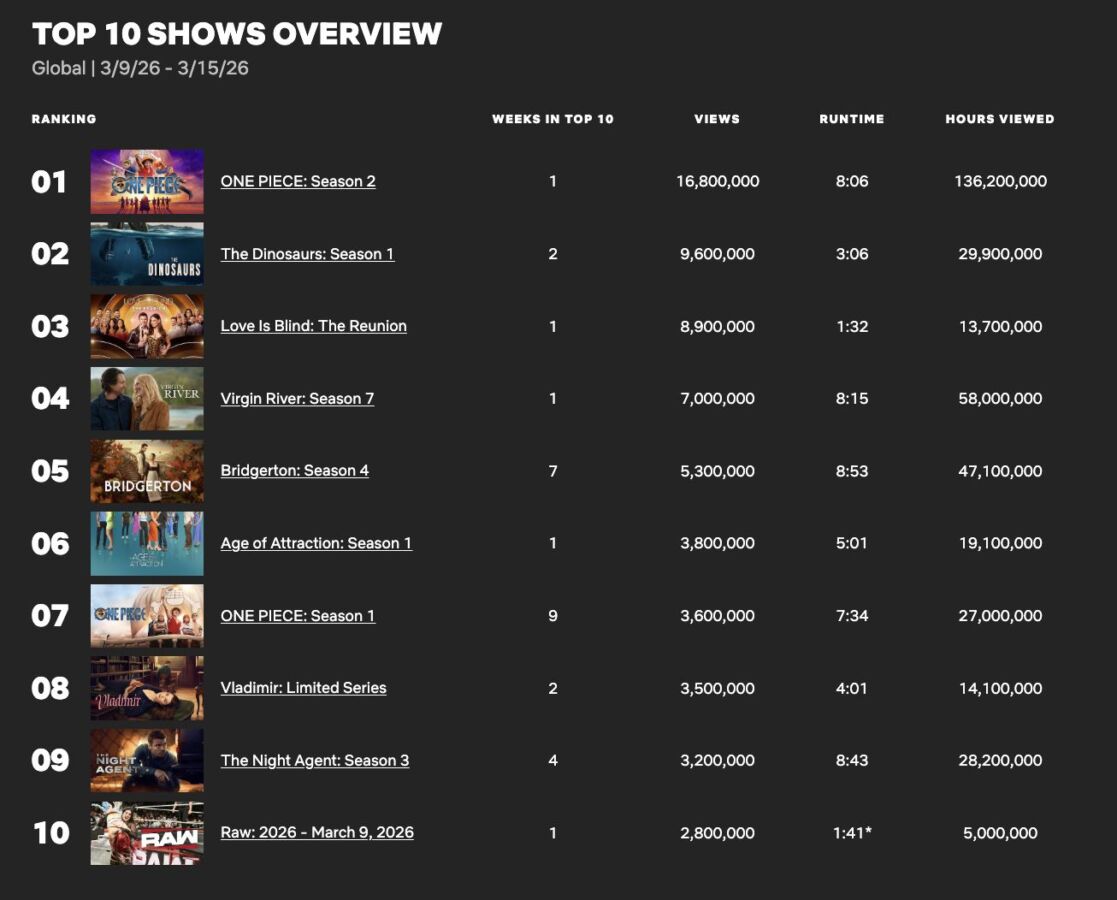Click Age of Attraction: Season 1 link
The width and height of the screenshot is (1117, 900).
click(x=316, y=544)
